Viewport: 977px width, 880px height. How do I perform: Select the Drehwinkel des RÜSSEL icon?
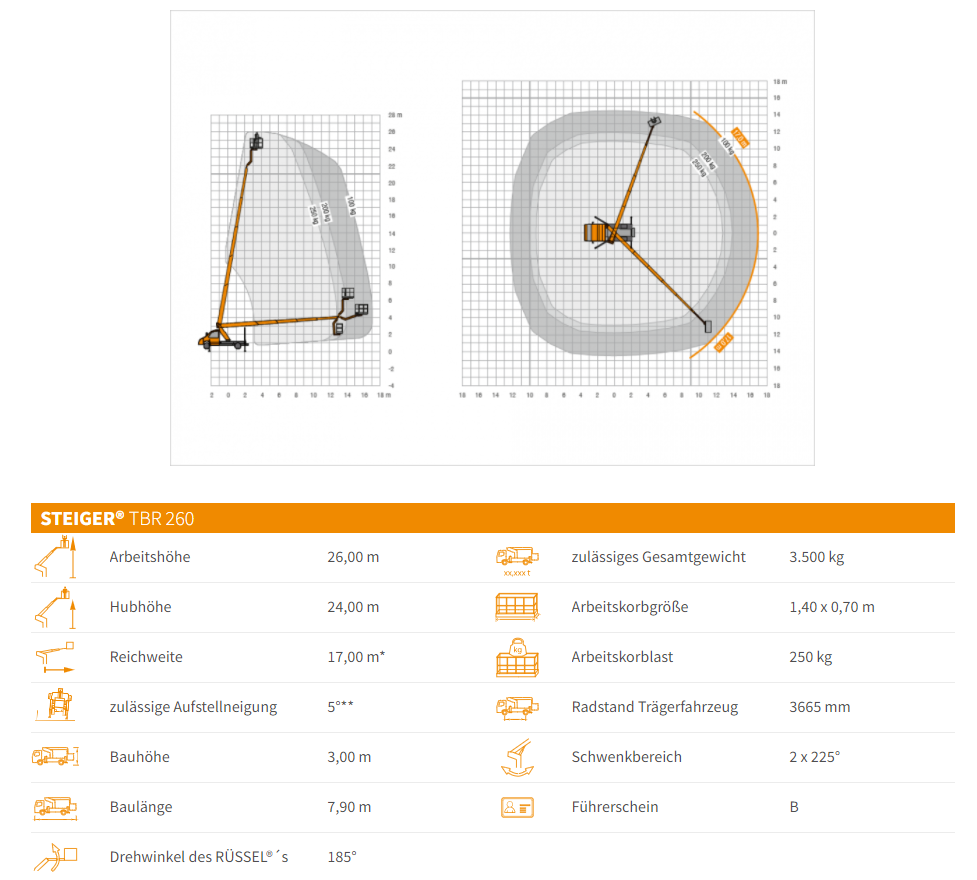55,857
